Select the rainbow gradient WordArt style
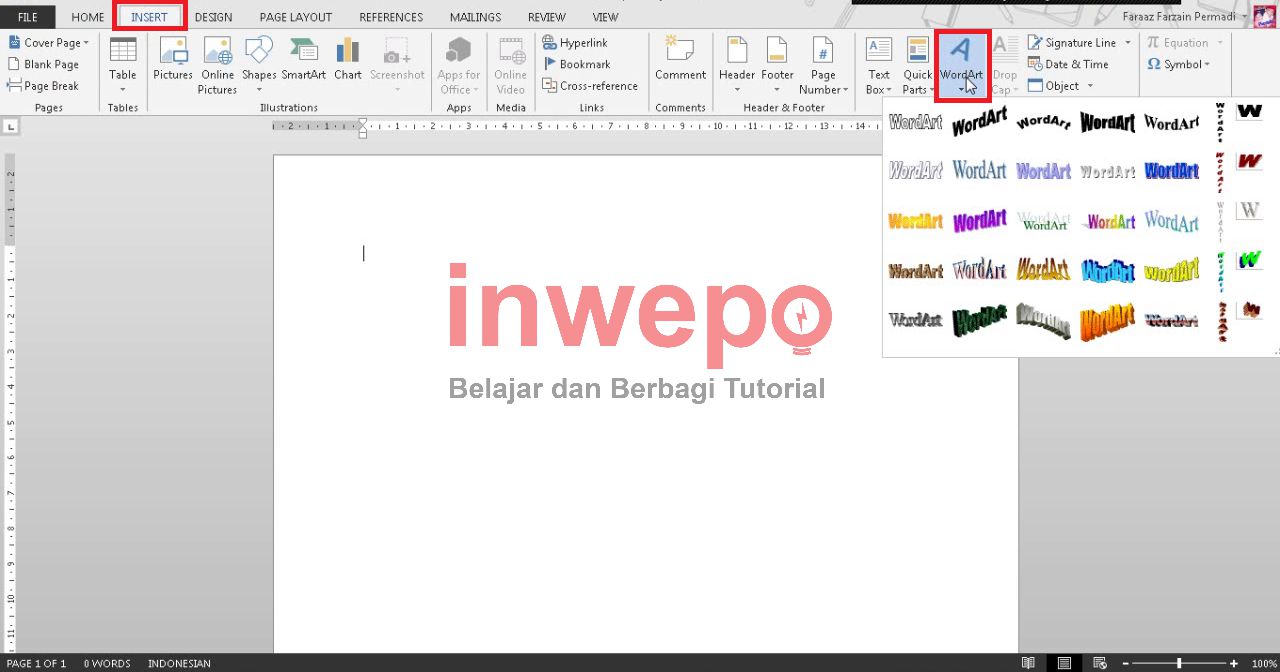The image size is (1280, 672). click(1107, 222)
